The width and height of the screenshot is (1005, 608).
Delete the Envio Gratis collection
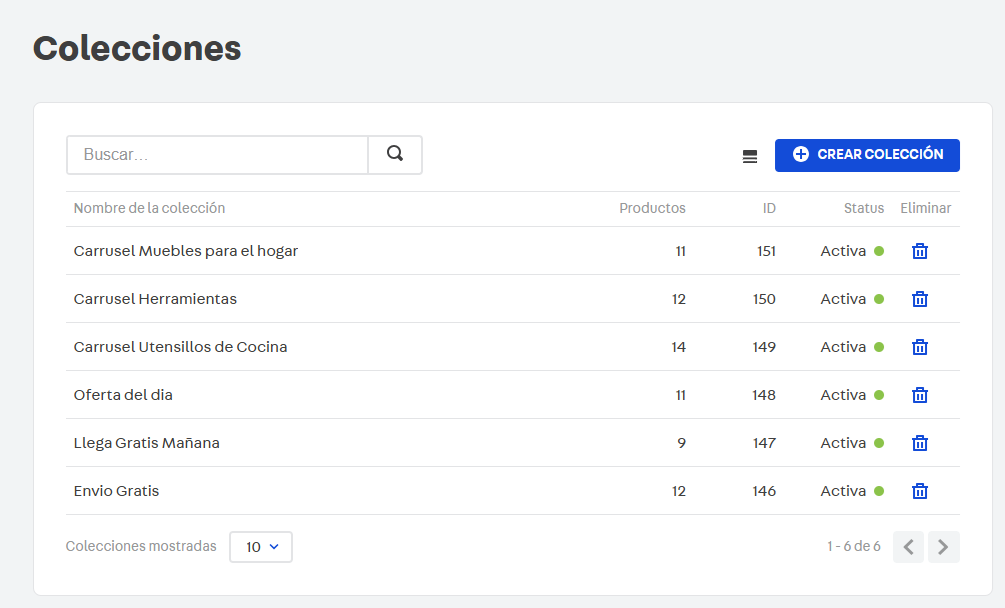point(920,491)
